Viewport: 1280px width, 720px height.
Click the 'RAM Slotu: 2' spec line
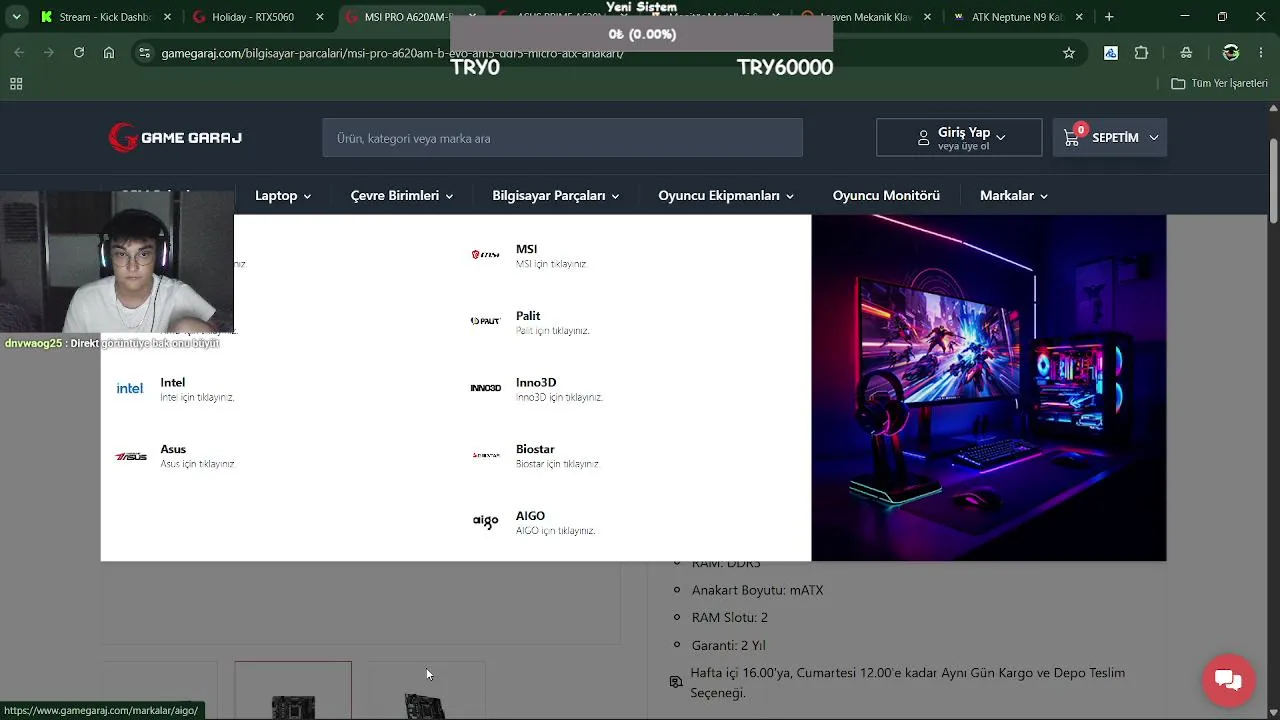point(730,618)
